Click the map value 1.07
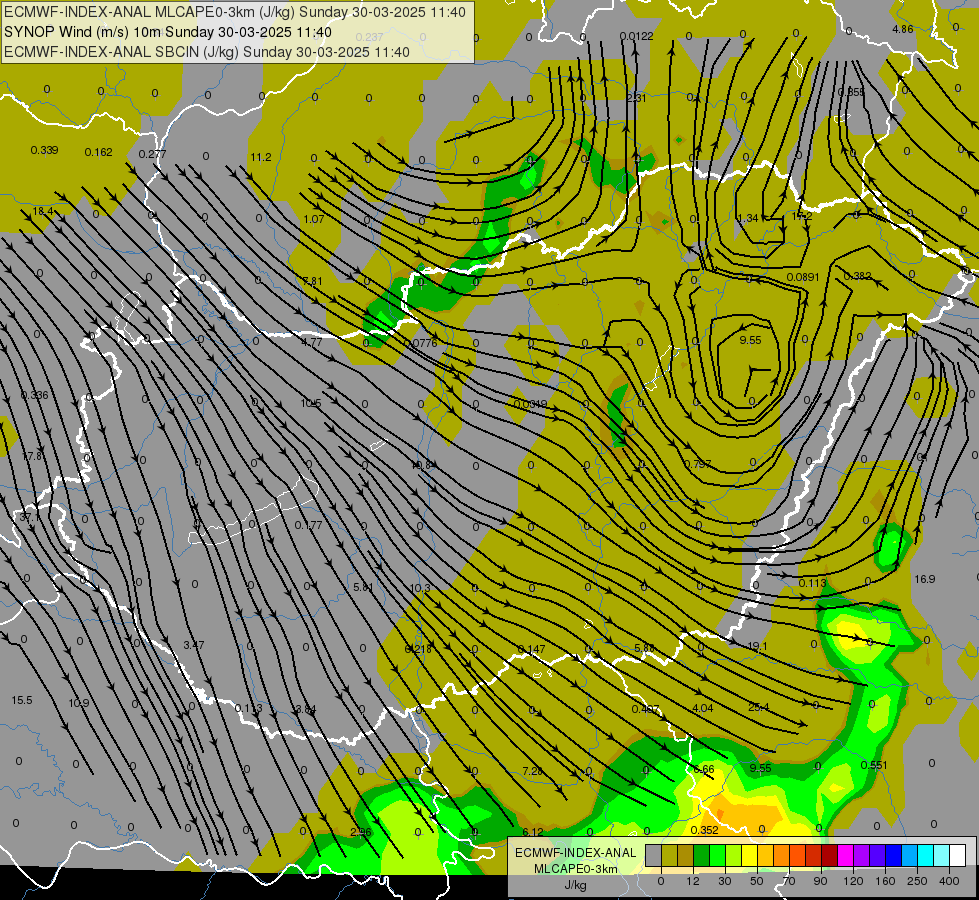Viewport: 979px width, 900px height. click(313, 219)
